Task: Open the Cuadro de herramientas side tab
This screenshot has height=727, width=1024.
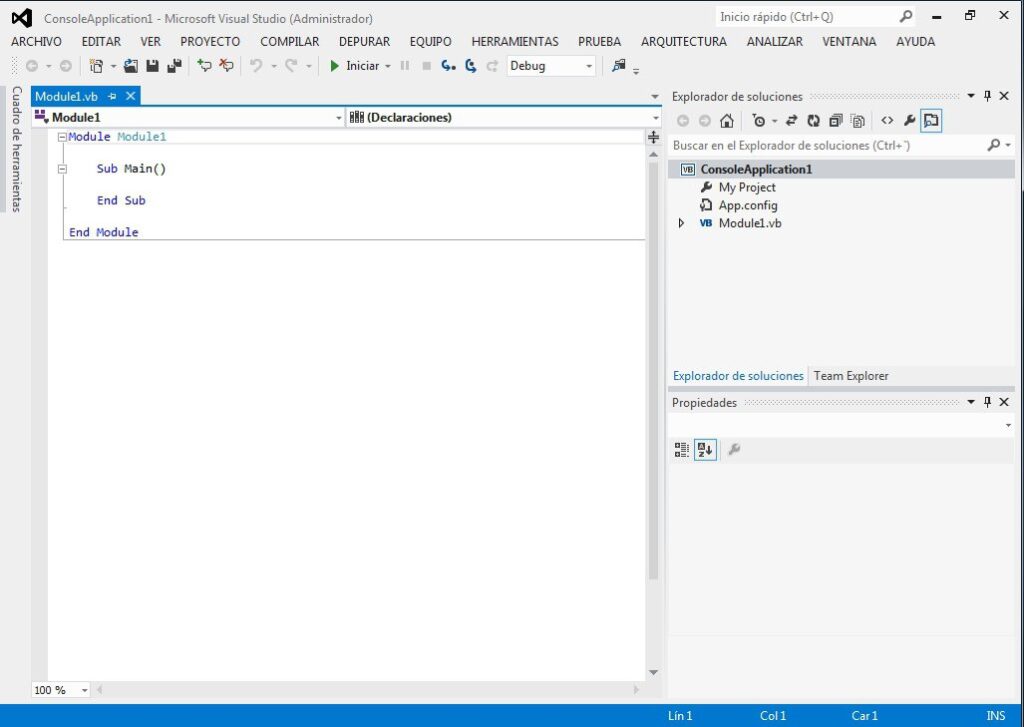Action: click(x=17, y=149)
